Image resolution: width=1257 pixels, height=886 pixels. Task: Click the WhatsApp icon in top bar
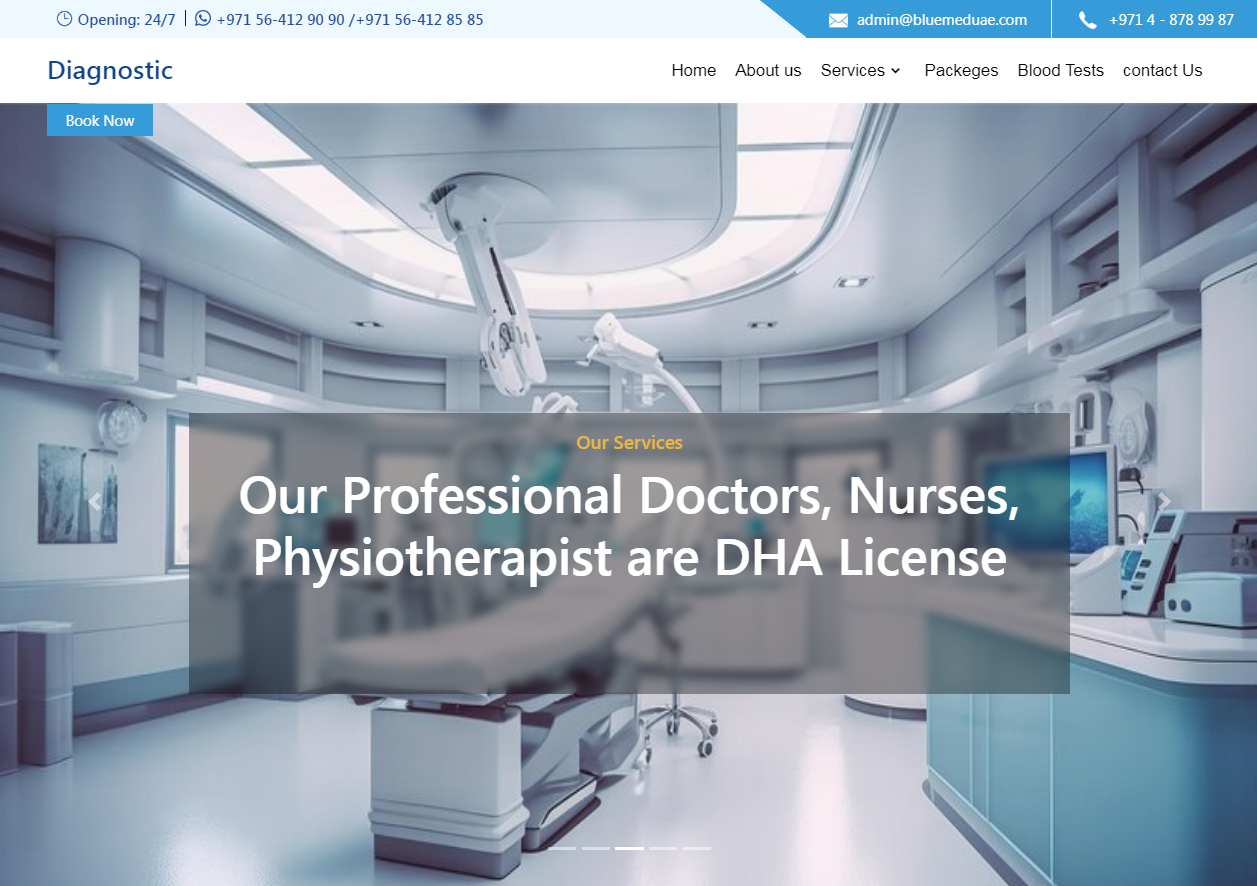pos(203,18)
